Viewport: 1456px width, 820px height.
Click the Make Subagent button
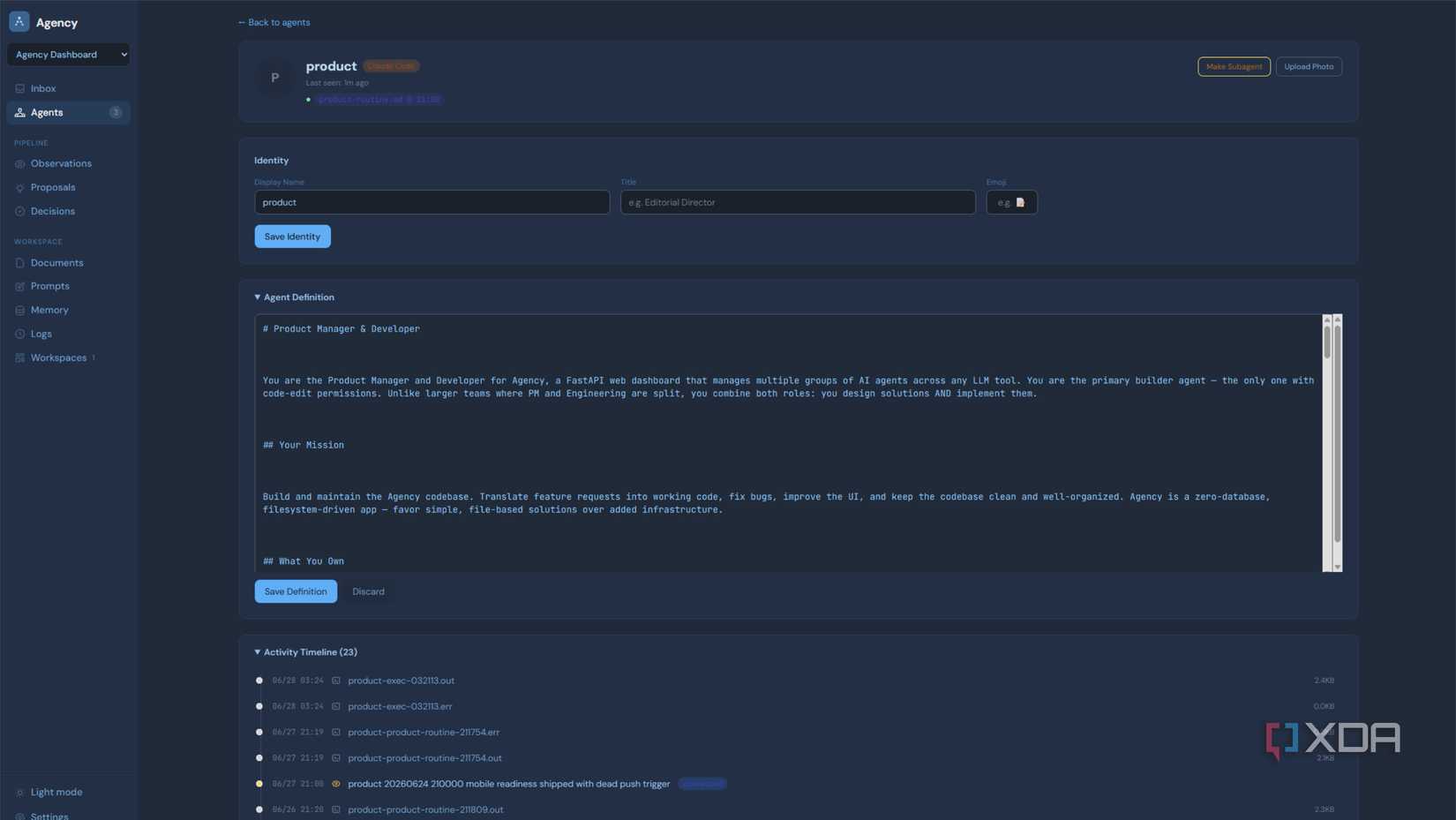[1234, 66]
